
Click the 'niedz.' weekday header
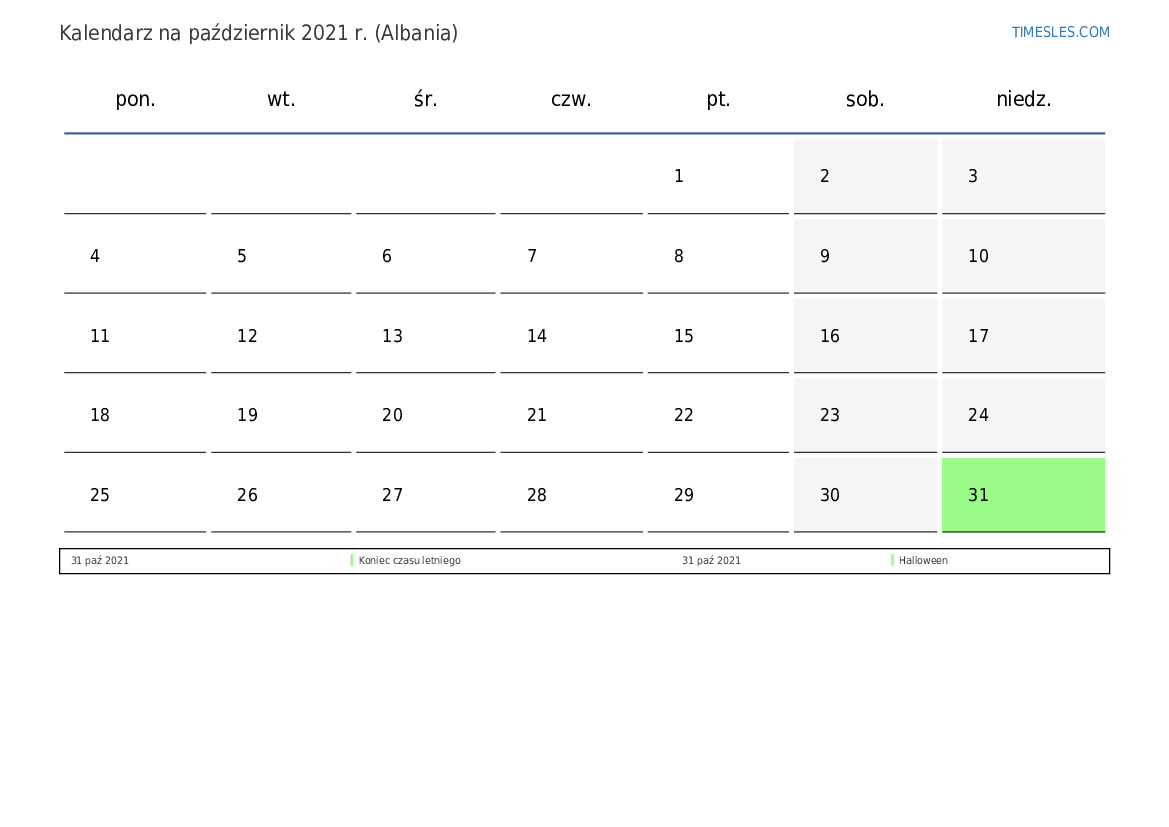tap(1023, 100)
